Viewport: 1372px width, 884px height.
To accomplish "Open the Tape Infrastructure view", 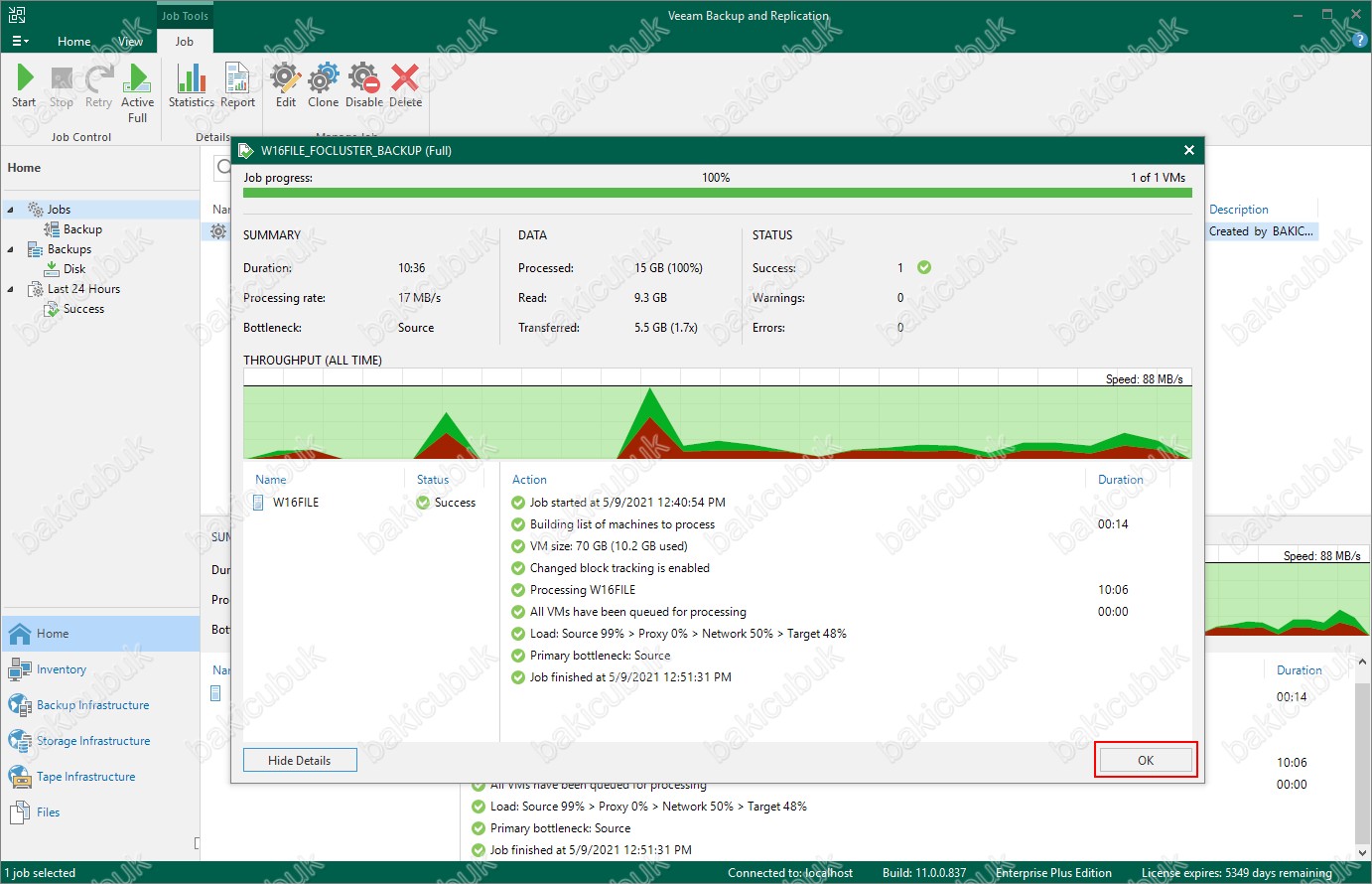I will pos(101,777).
